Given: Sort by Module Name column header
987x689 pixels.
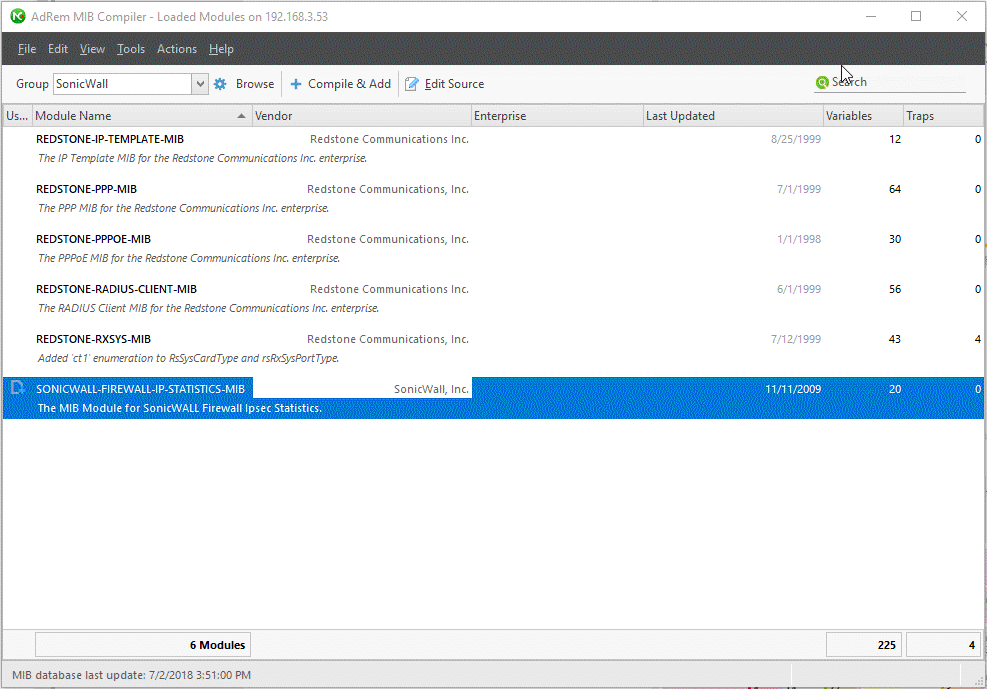Looking at the screenshot, I should pos(142,116).
